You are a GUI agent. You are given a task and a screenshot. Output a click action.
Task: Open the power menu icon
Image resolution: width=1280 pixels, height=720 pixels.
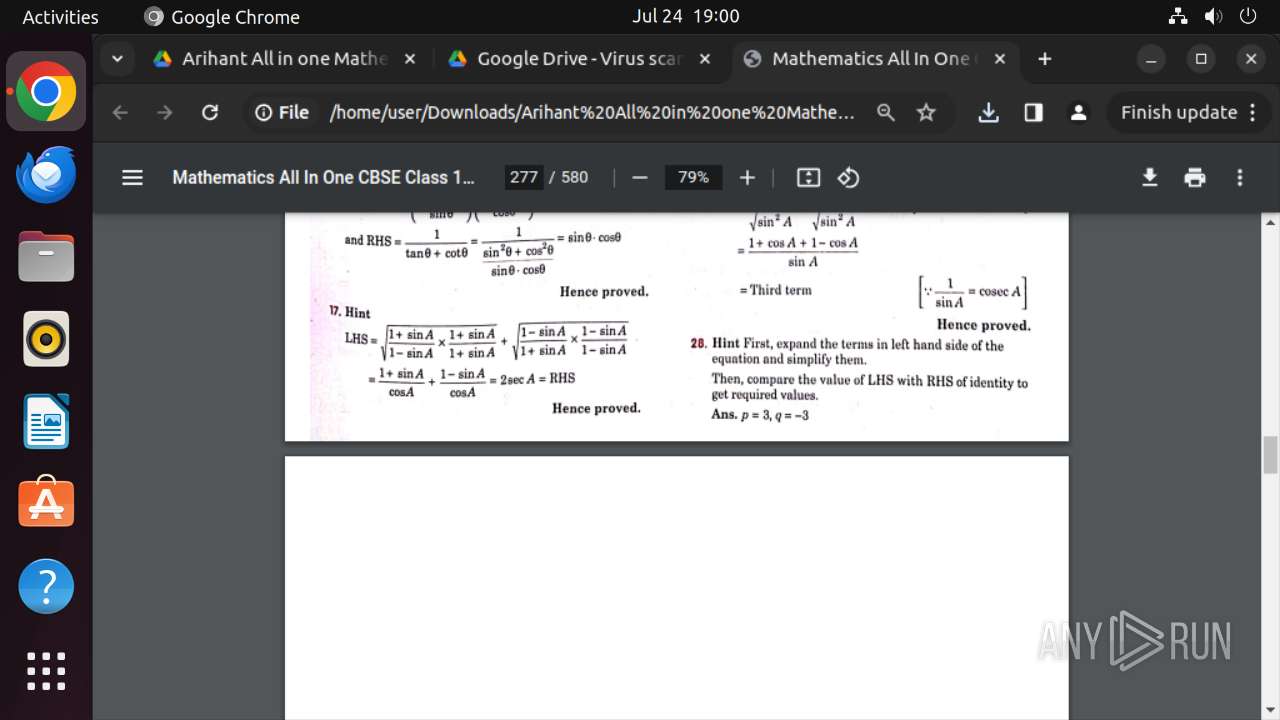point(1247,16)
